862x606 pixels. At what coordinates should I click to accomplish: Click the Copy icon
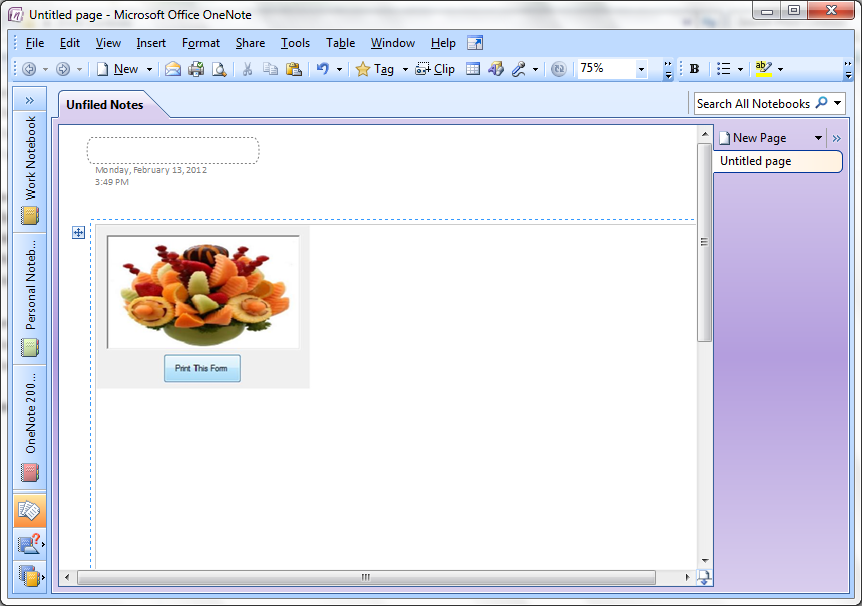point(270,69)
